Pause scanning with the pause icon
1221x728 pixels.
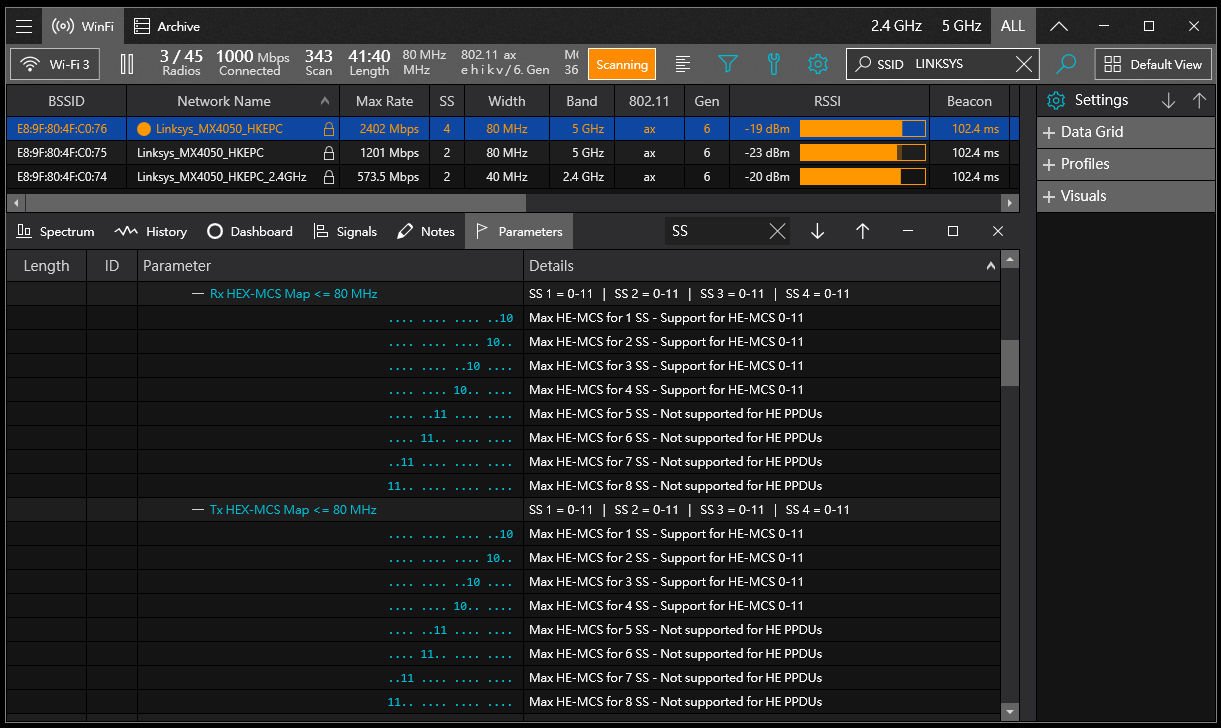tap(127, 64)
